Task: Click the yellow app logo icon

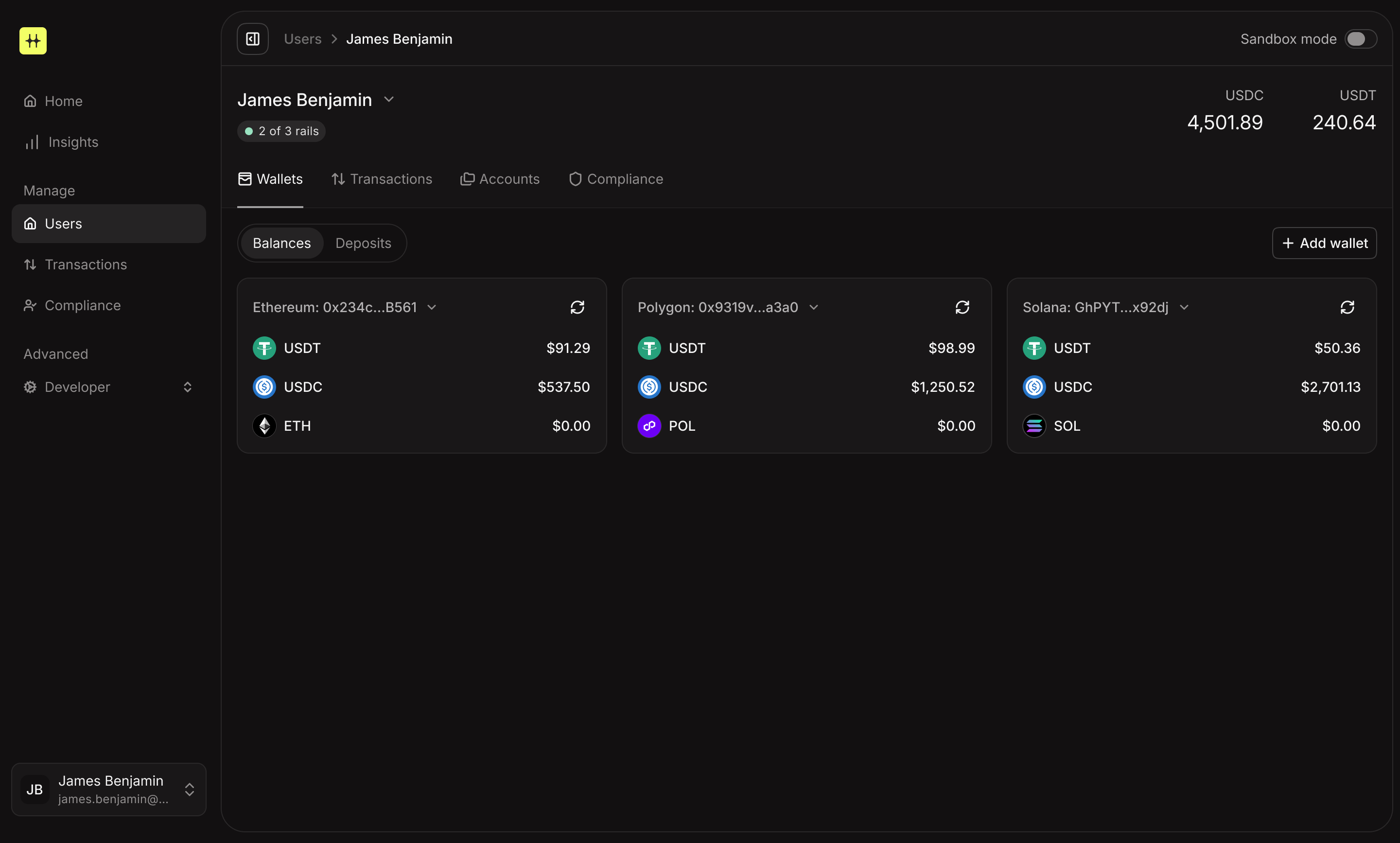Action: (33, 41)
